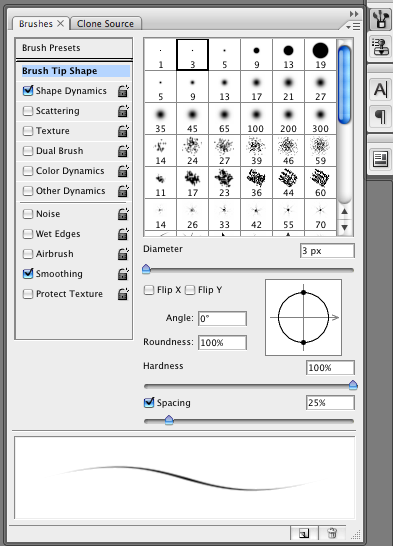Switch to the Clone Source tab
The image size is (393, 546).
(x=105, y=24)
